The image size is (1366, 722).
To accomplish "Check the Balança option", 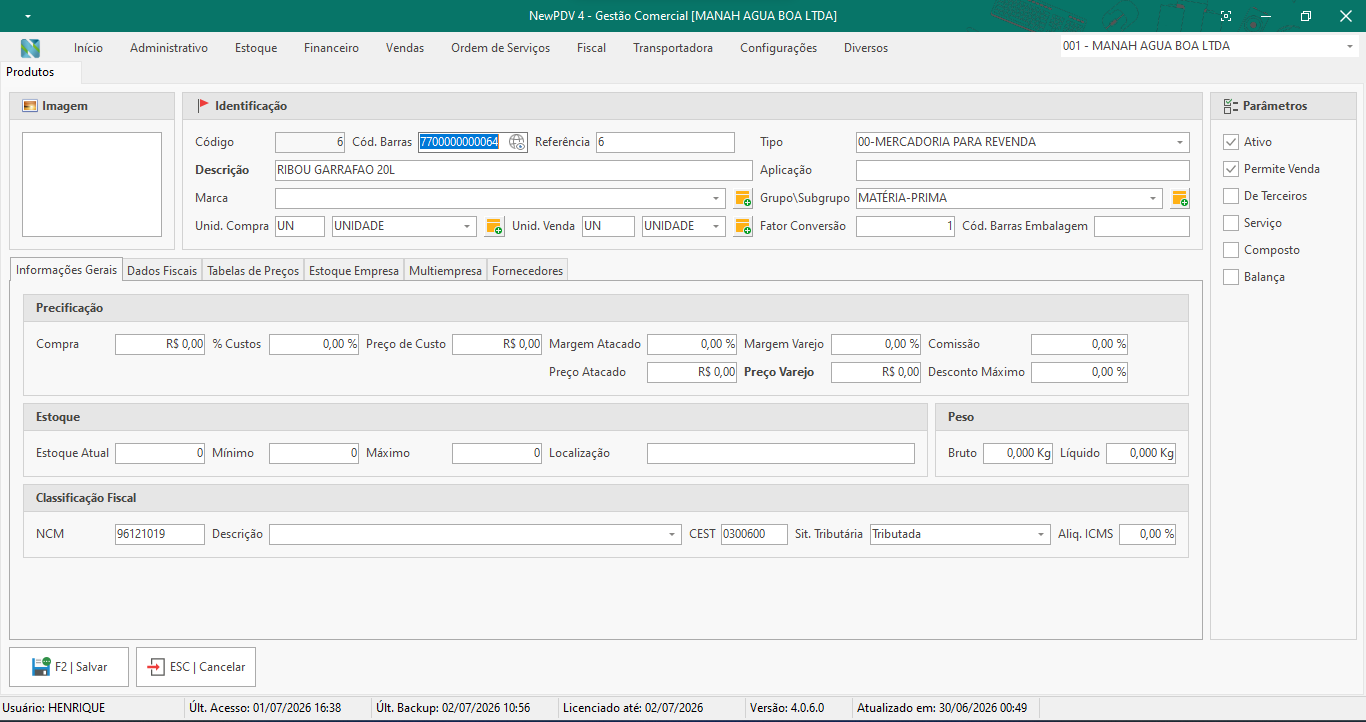I will pos(1231,277).
